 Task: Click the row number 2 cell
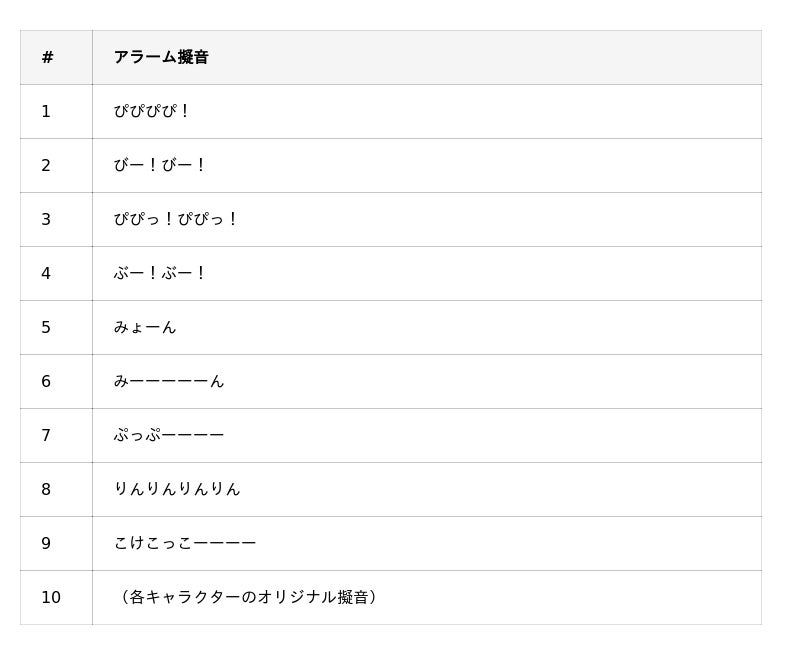(46, 166)
